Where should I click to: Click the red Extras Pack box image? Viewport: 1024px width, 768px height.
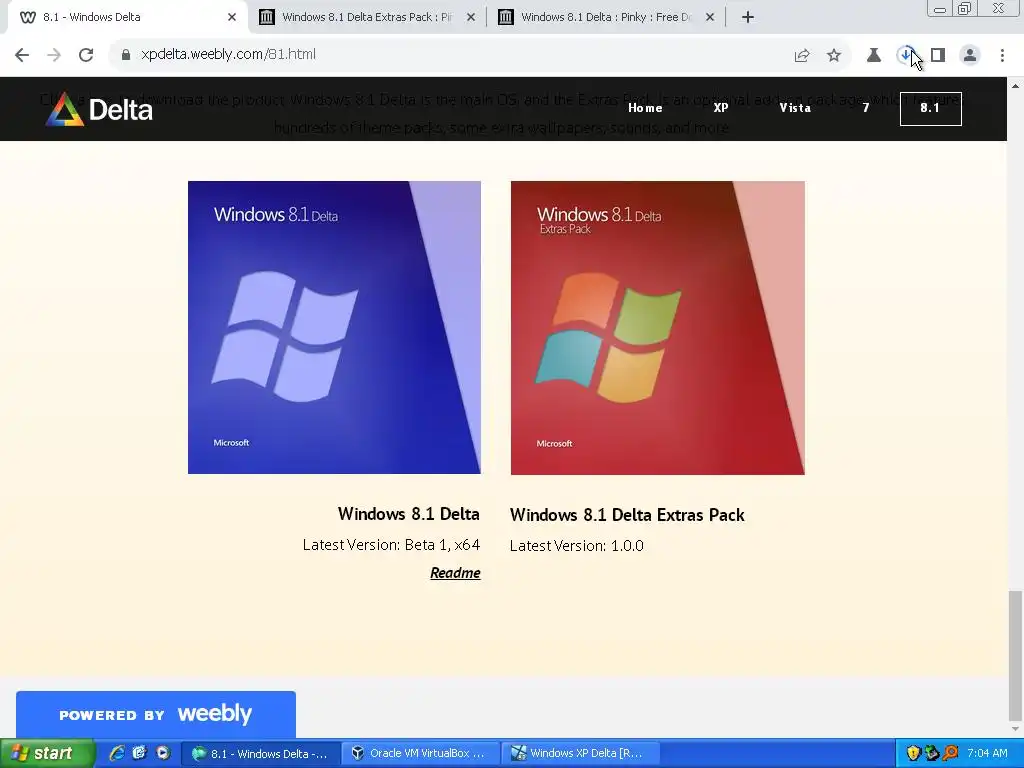coord(658,328)
